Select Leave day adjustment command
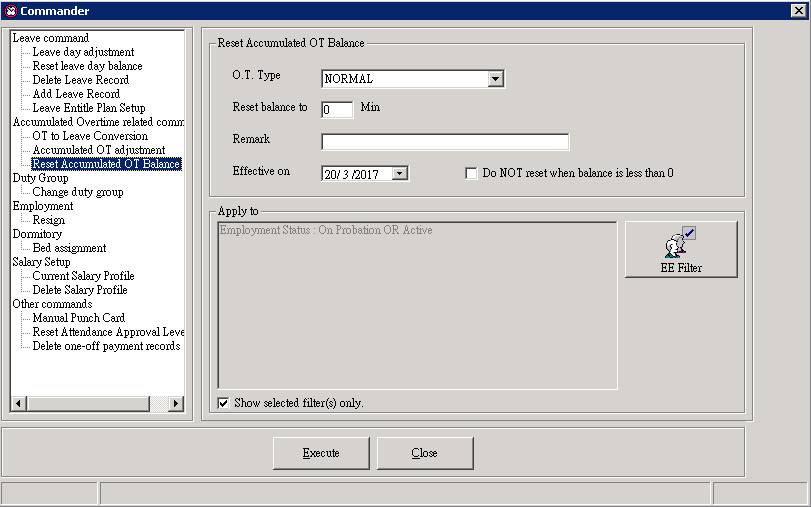Viewport: 811px width, 507px height. [x=83, y=52]
